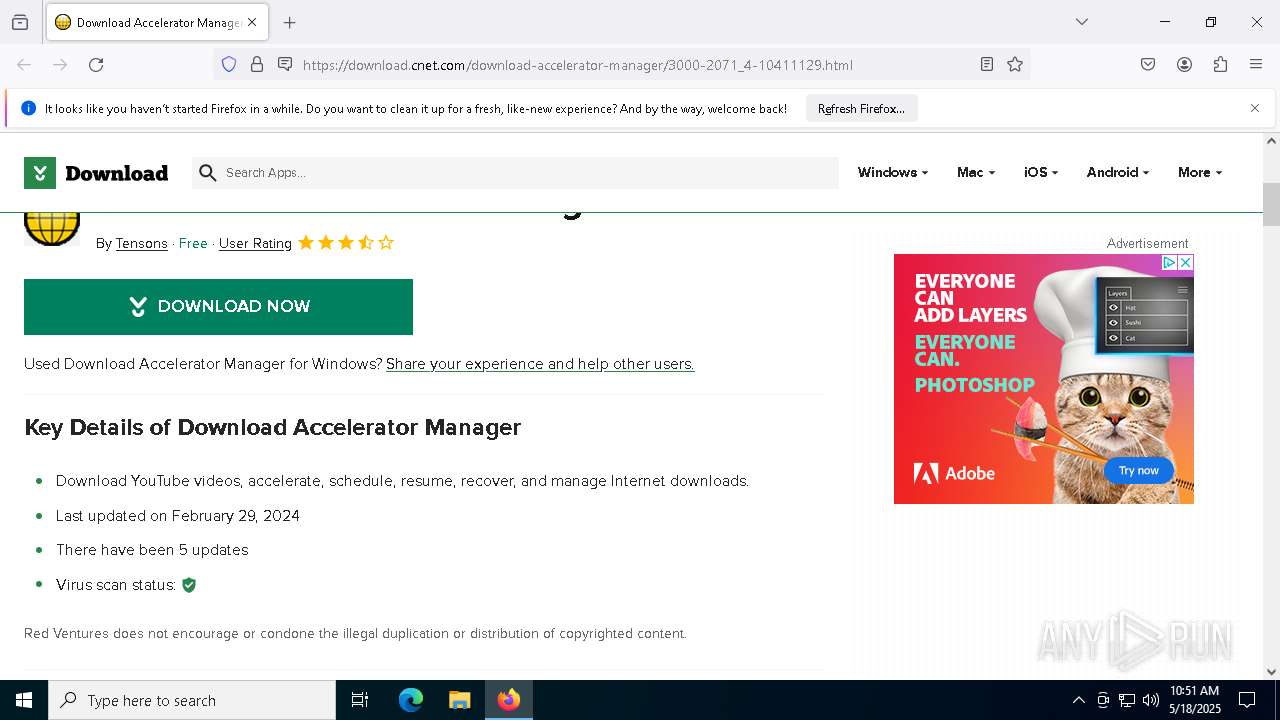This screenshot has width=1280, height=720.
Task: Click the page vertical scrollbar thumb
Action: 1271,205
